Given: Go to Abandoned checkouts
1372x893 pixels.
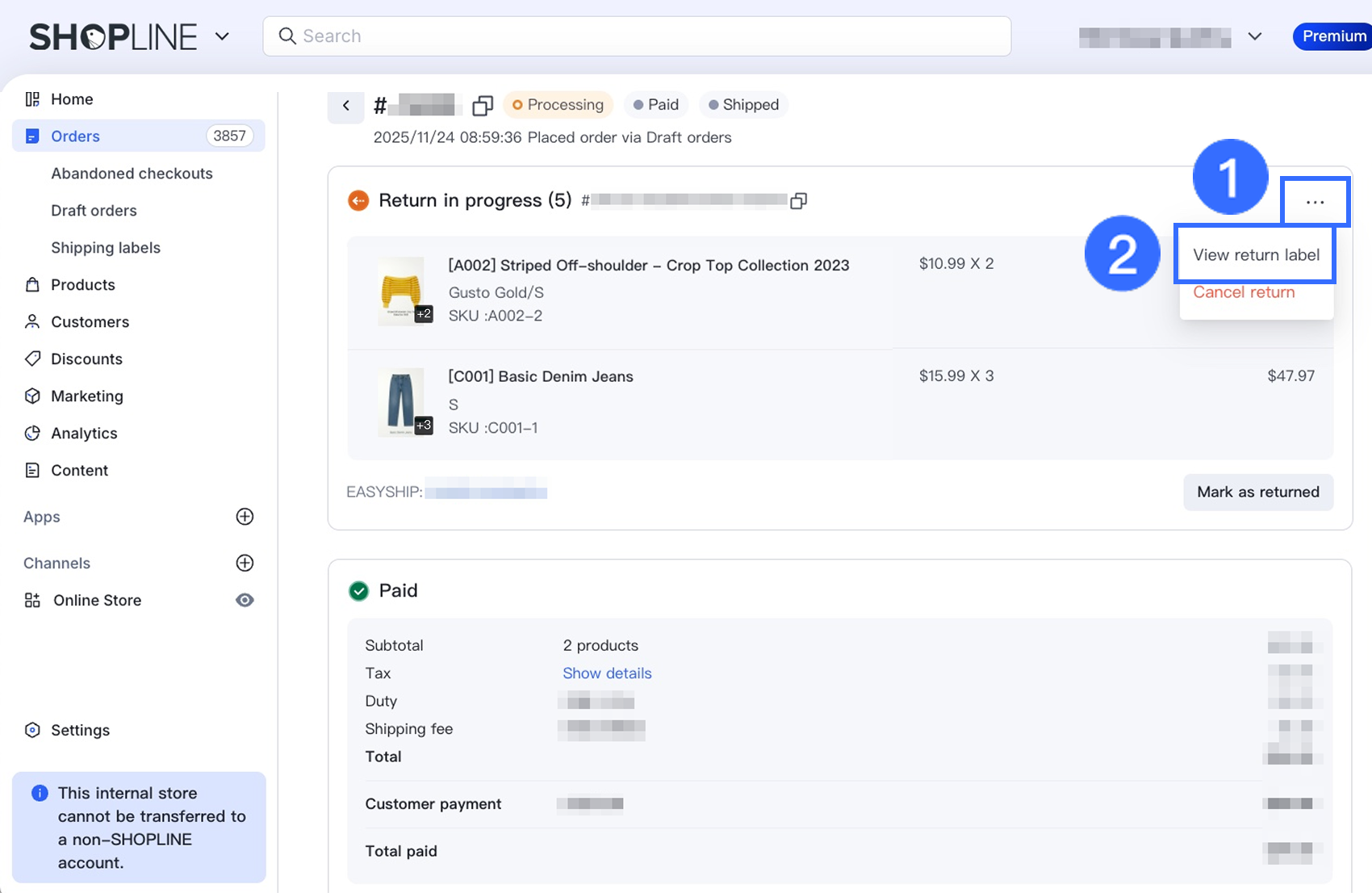Looking at the screenshot, I should pos(132,174).
